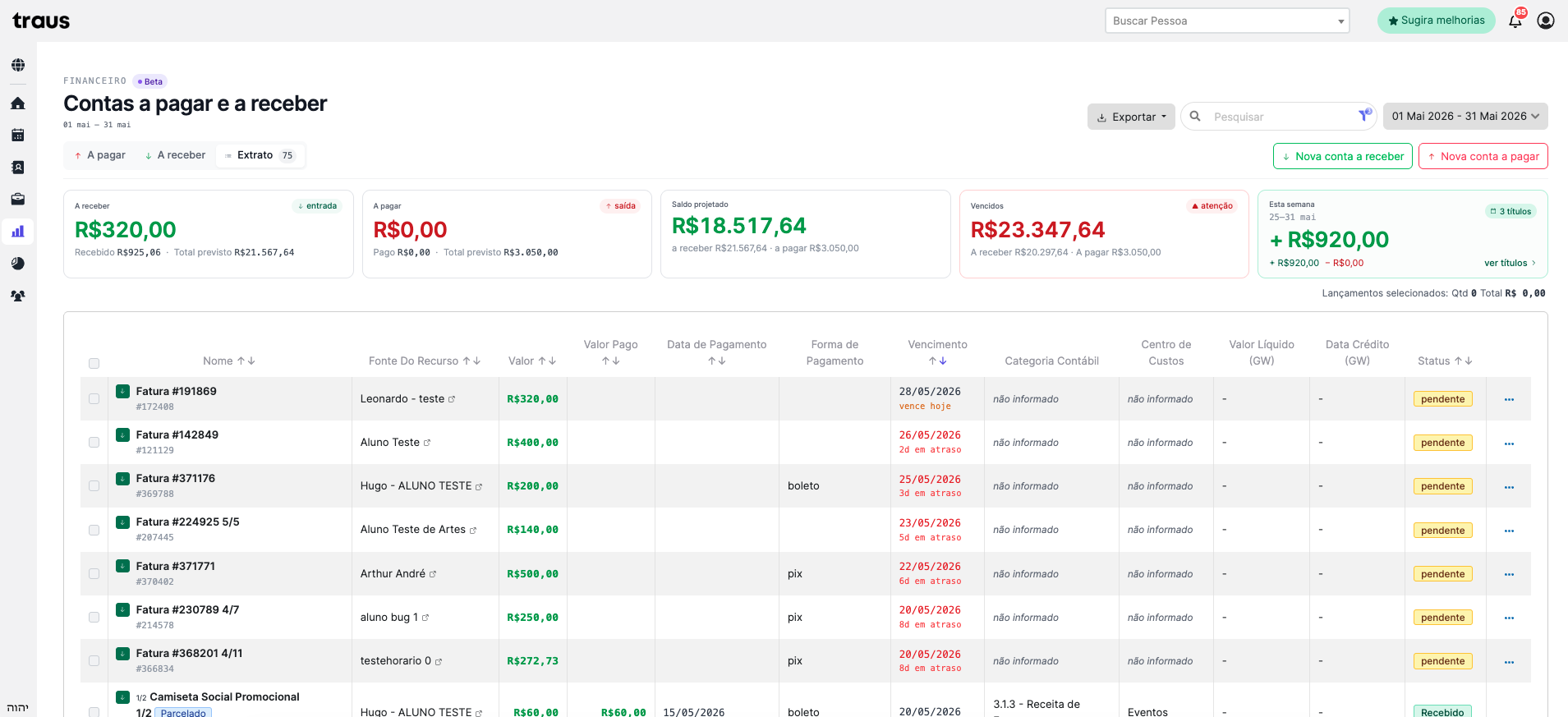
Task: Open external link next to Arthur André
Action: (433, 574)
